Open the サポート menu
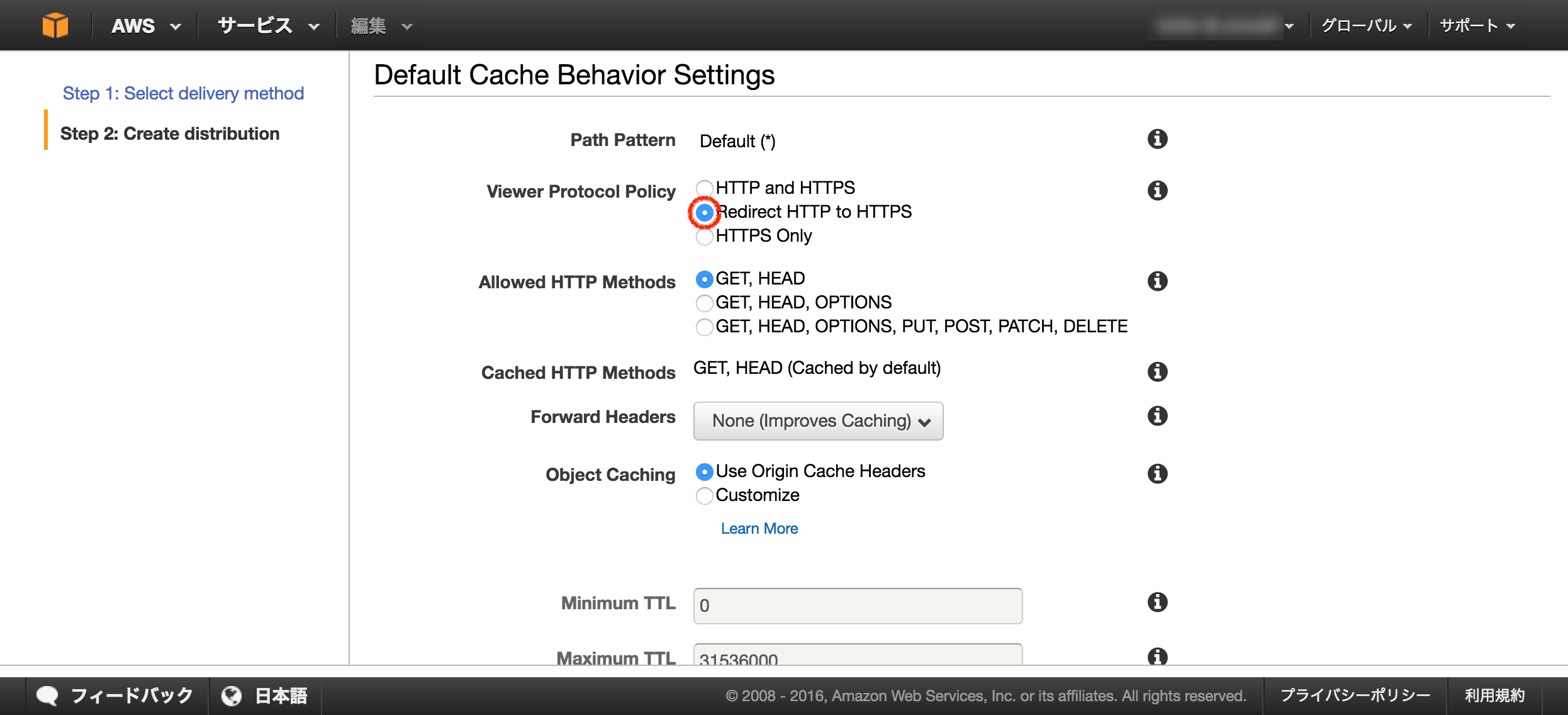 [1476, 26]
